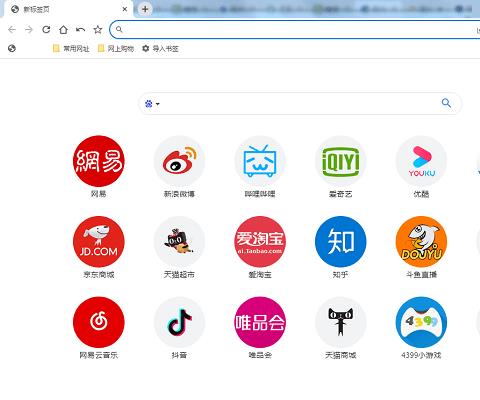Open the search engine selector dropdown
Viewport: 480px width, 400px height.
152,104
